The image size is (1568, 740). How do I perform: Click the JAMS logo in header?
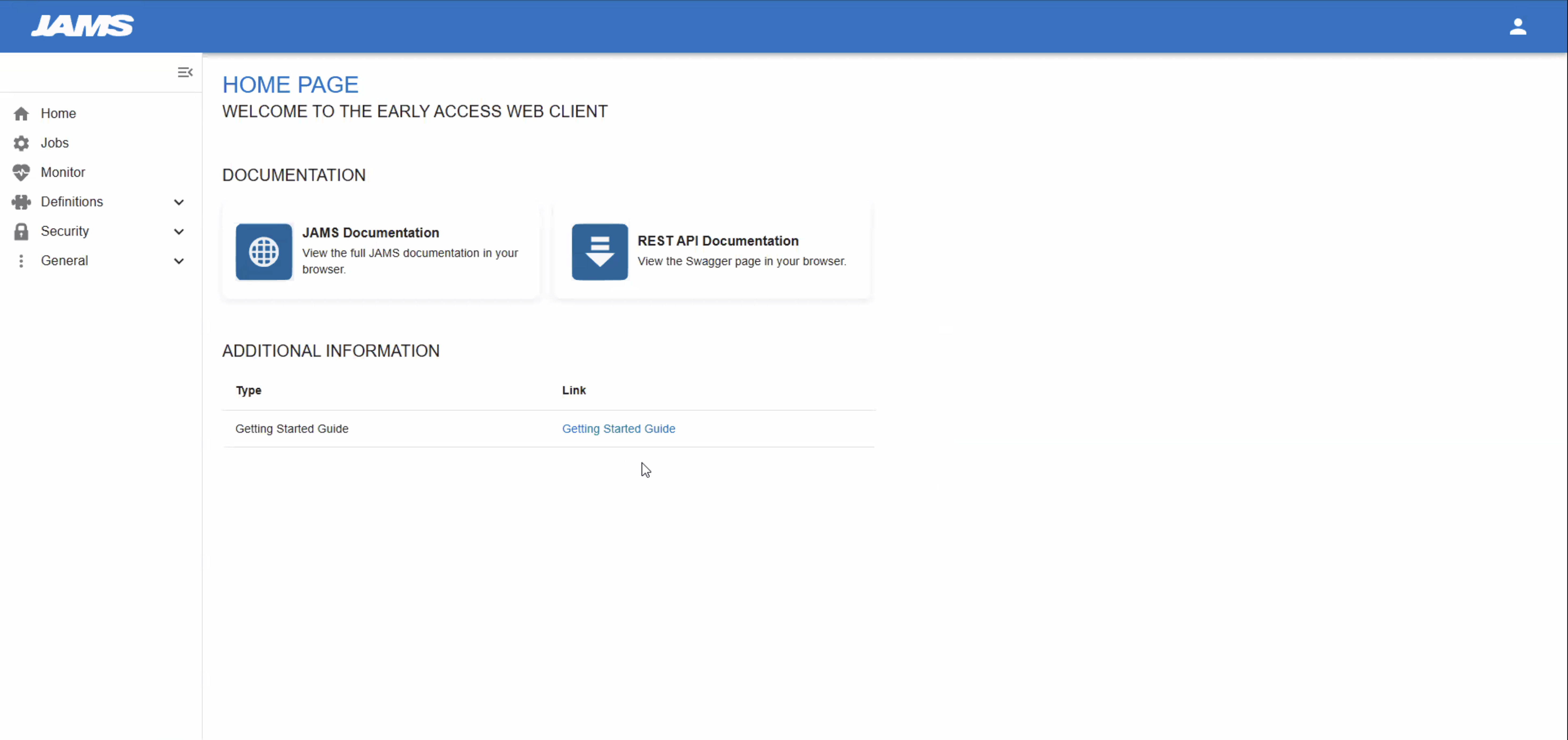82,26
